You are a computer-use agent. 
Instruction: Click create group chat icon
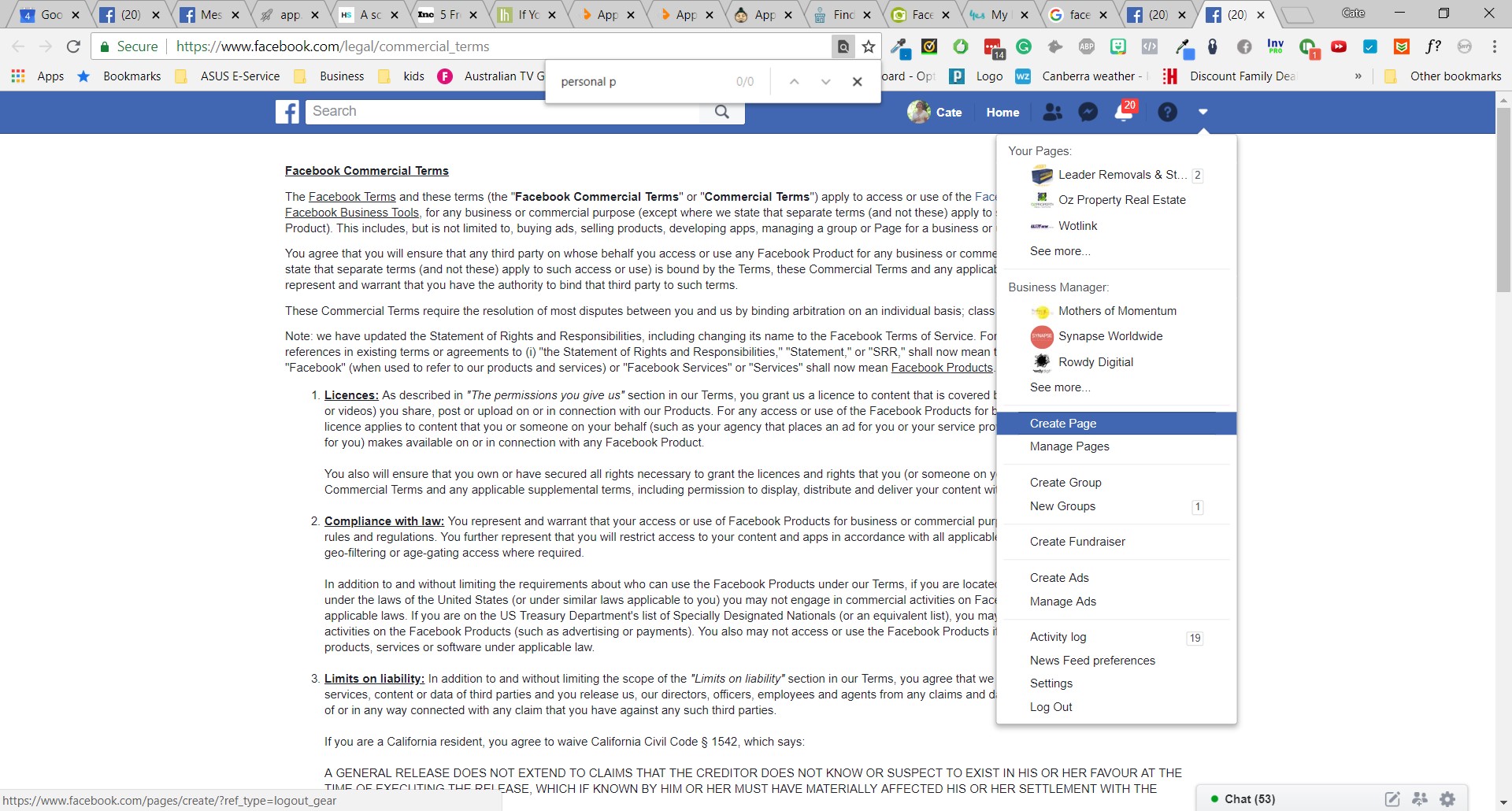[1420, 799]
